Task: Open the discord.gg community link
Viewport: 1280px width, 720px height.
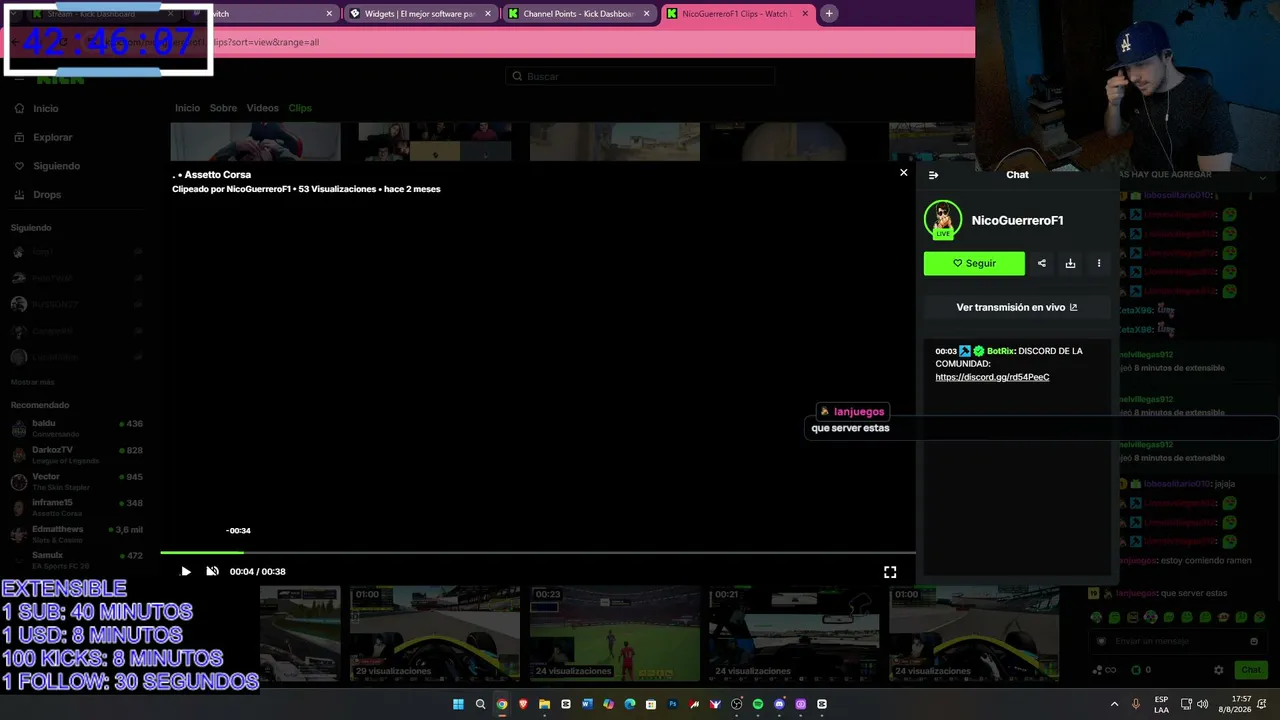Action: pos(992,377)
